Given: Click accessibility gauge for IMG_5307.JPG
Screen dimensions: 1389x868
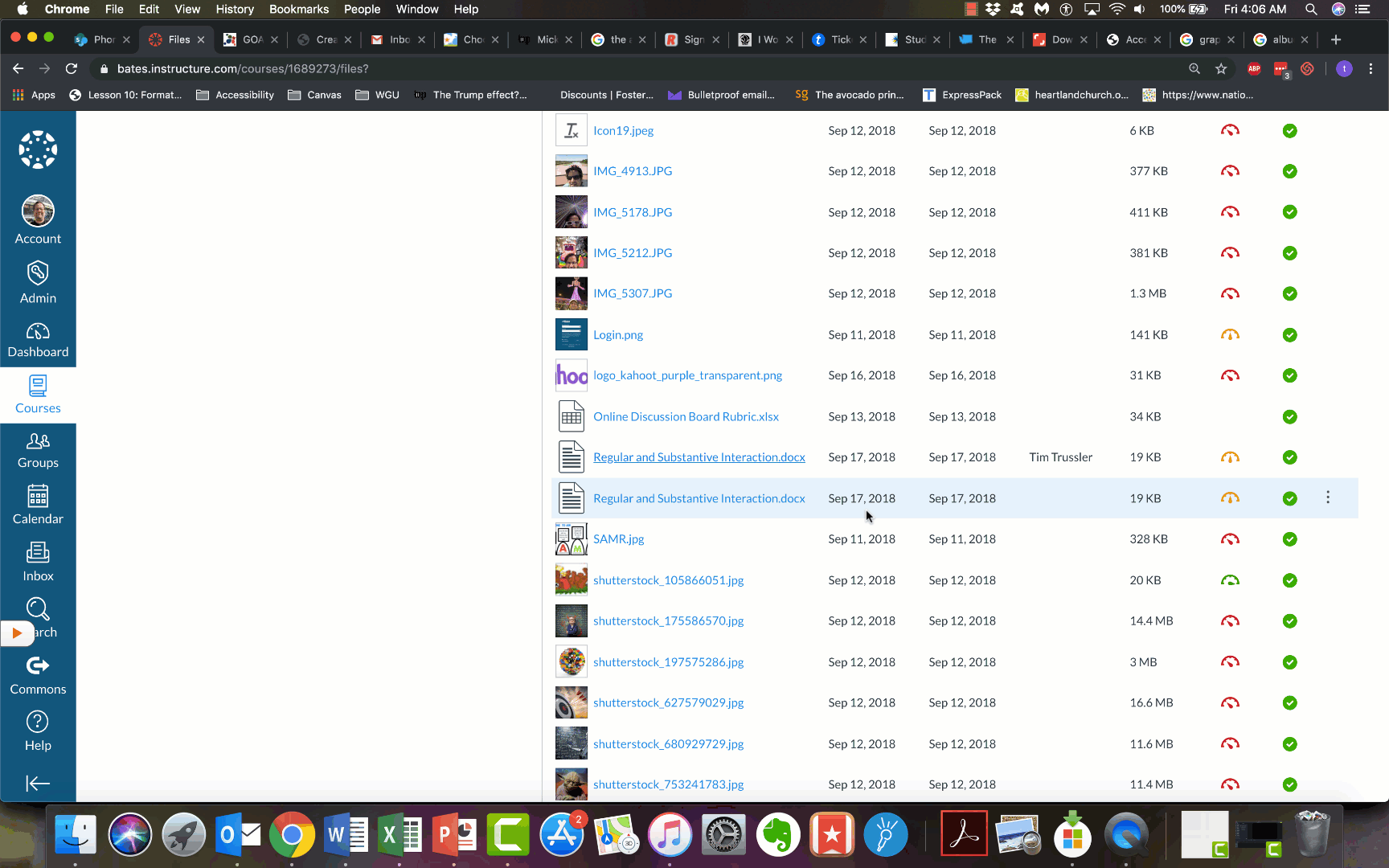Looking at the screenshot, I should (1230, 293).
